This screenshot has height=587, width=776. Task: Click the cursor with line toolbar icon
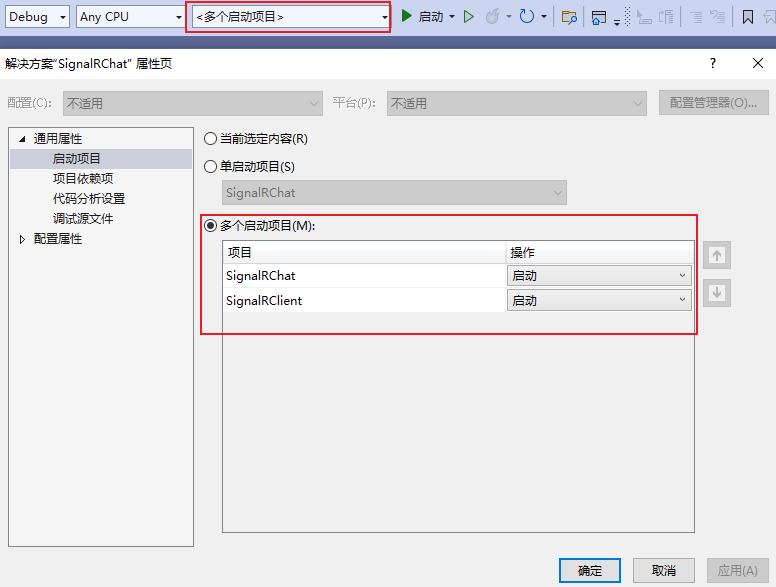[644, 17]
